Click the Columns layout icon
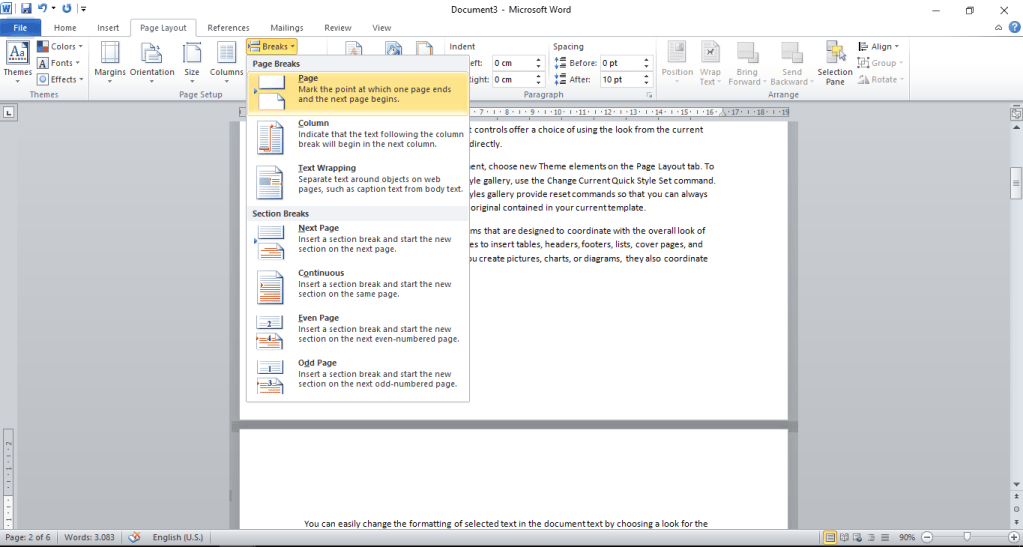 [226, 58]
